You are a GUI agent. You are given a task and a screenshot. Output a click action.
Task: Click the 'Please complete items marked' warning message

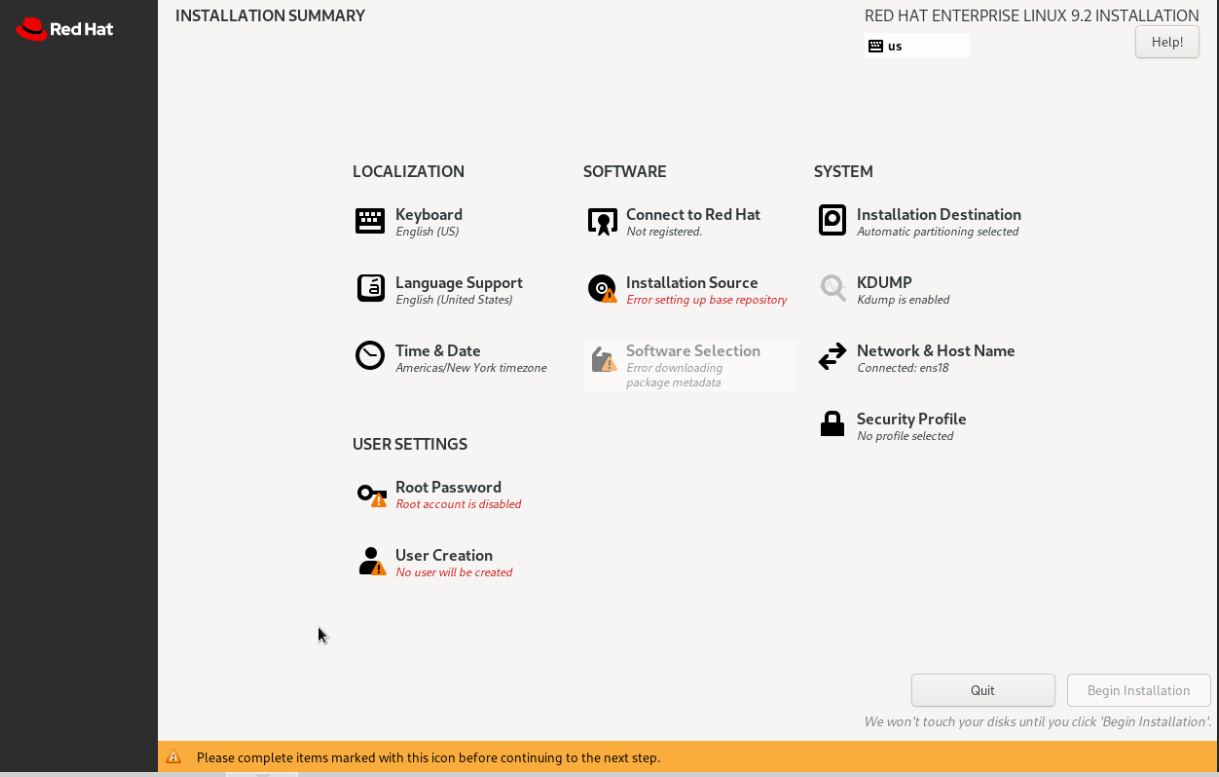[428, 757]
